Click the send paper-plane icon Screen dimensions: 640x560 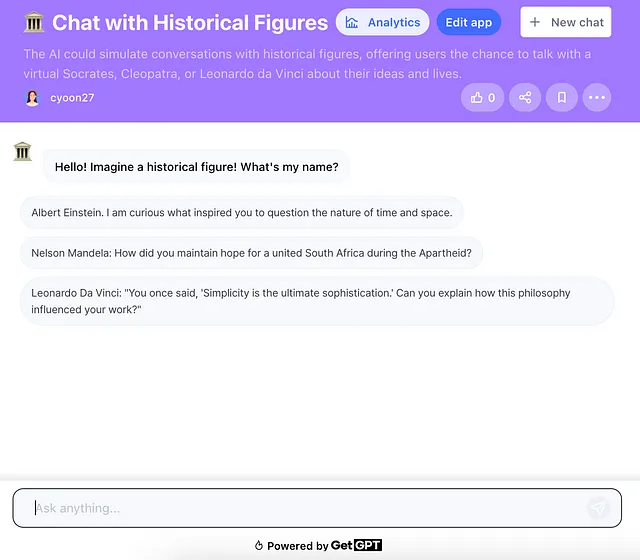(598, 508)
